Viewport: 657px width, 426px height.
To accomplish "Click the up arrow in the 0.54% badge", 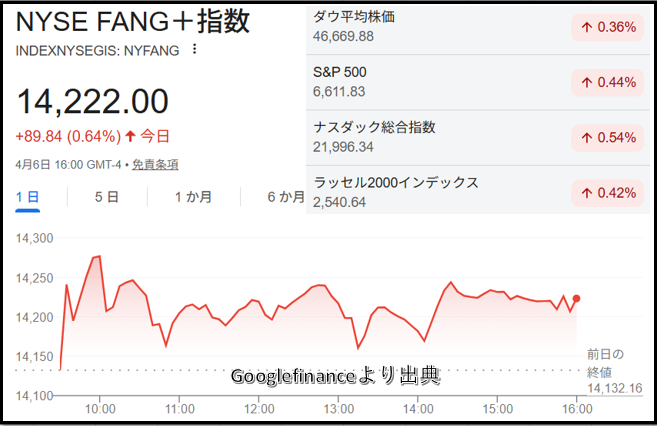I will 585,137.
